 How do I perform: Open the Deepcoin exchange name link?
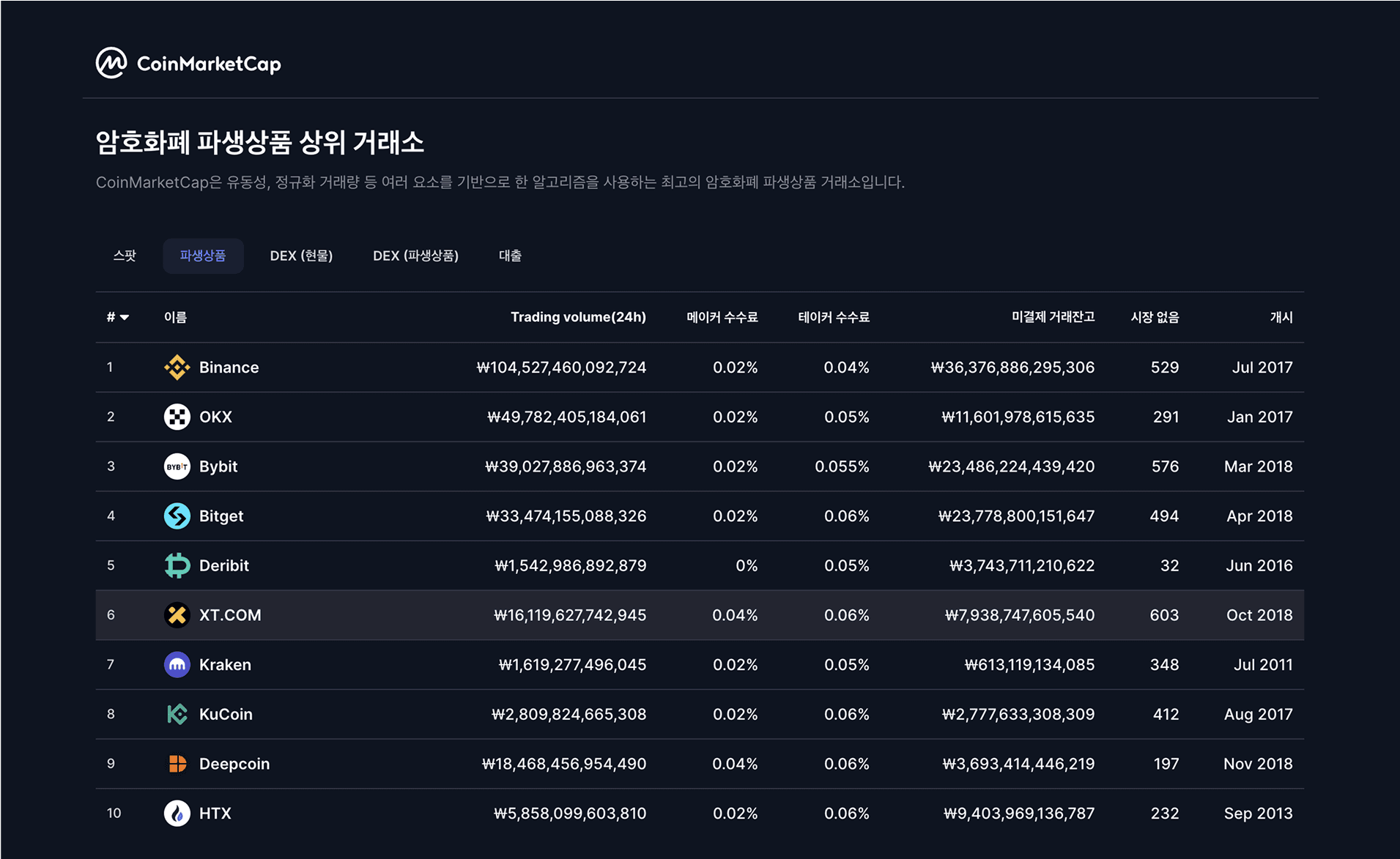[234, 764]
